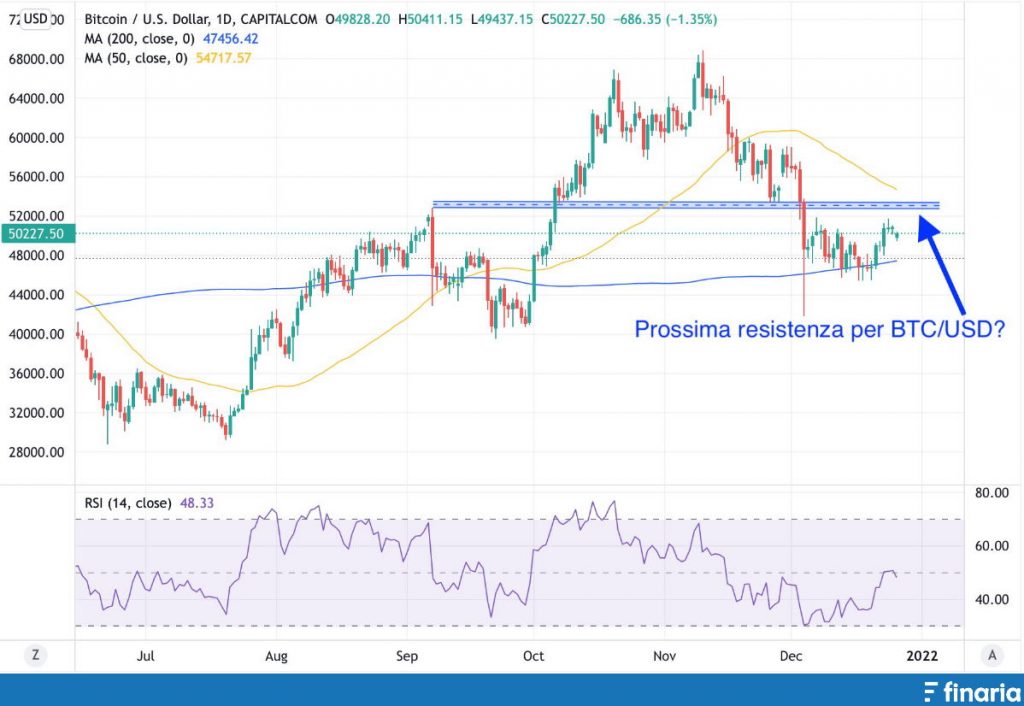Click the Sep date label

(407, 656)
